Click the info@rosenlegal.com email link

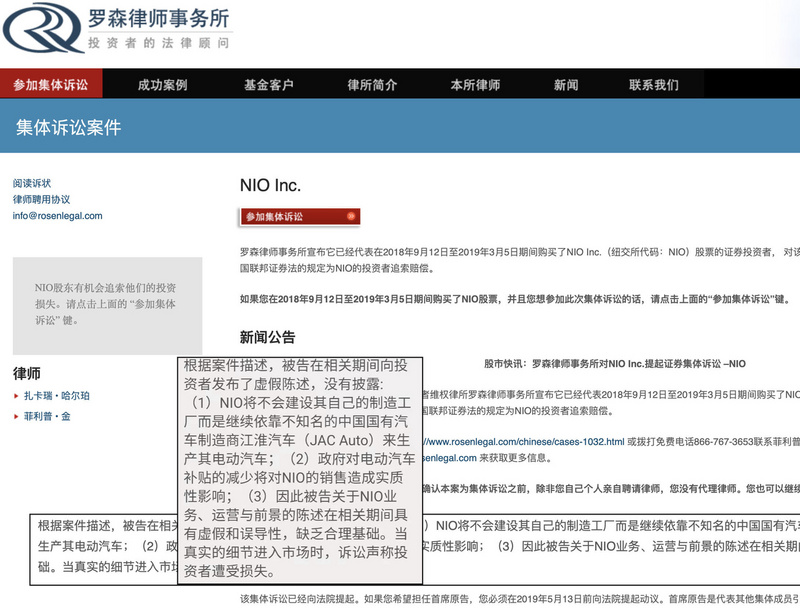58,216
